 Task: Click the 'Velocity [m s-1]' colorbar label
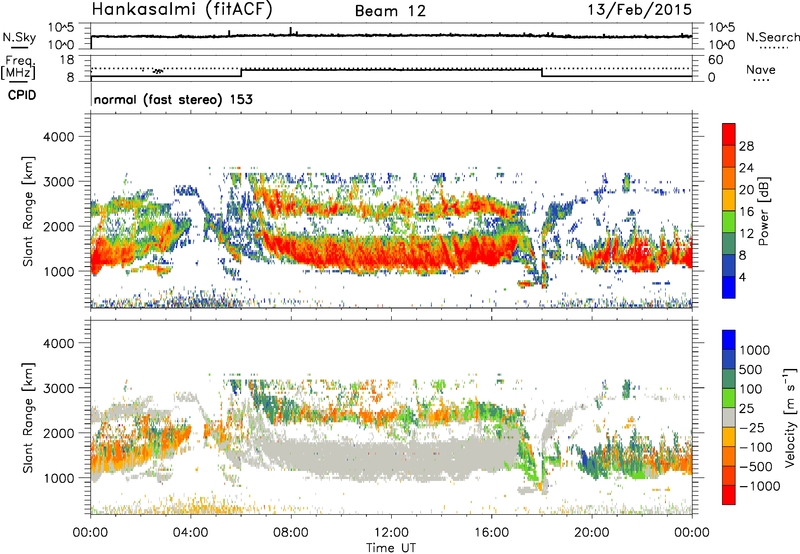coord(790,417)
